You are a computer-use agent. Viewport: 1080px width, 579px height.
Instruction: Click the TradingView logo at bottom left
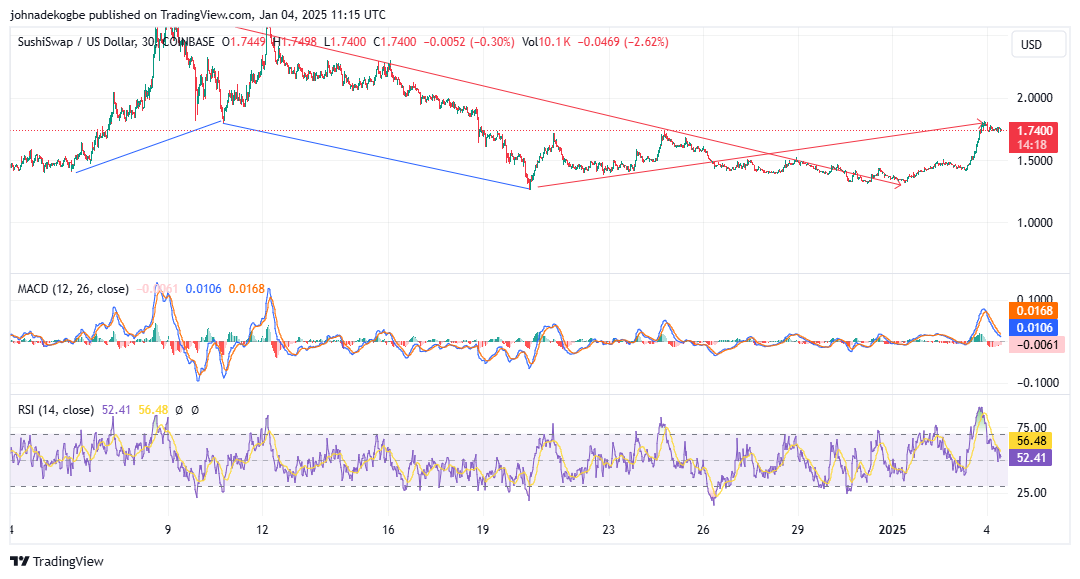click(56, 562)
